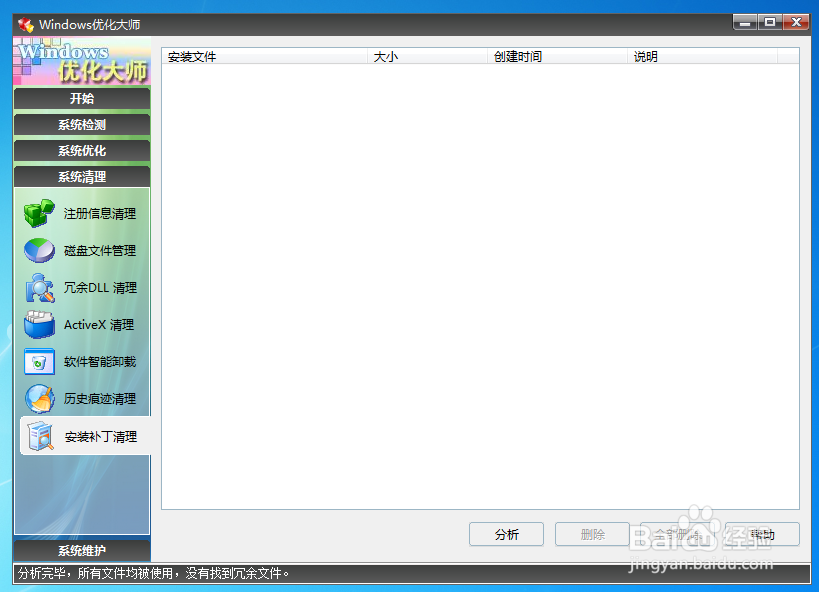Click the 软件智能卸载 recycle bin icon

[x=39, y=362]
